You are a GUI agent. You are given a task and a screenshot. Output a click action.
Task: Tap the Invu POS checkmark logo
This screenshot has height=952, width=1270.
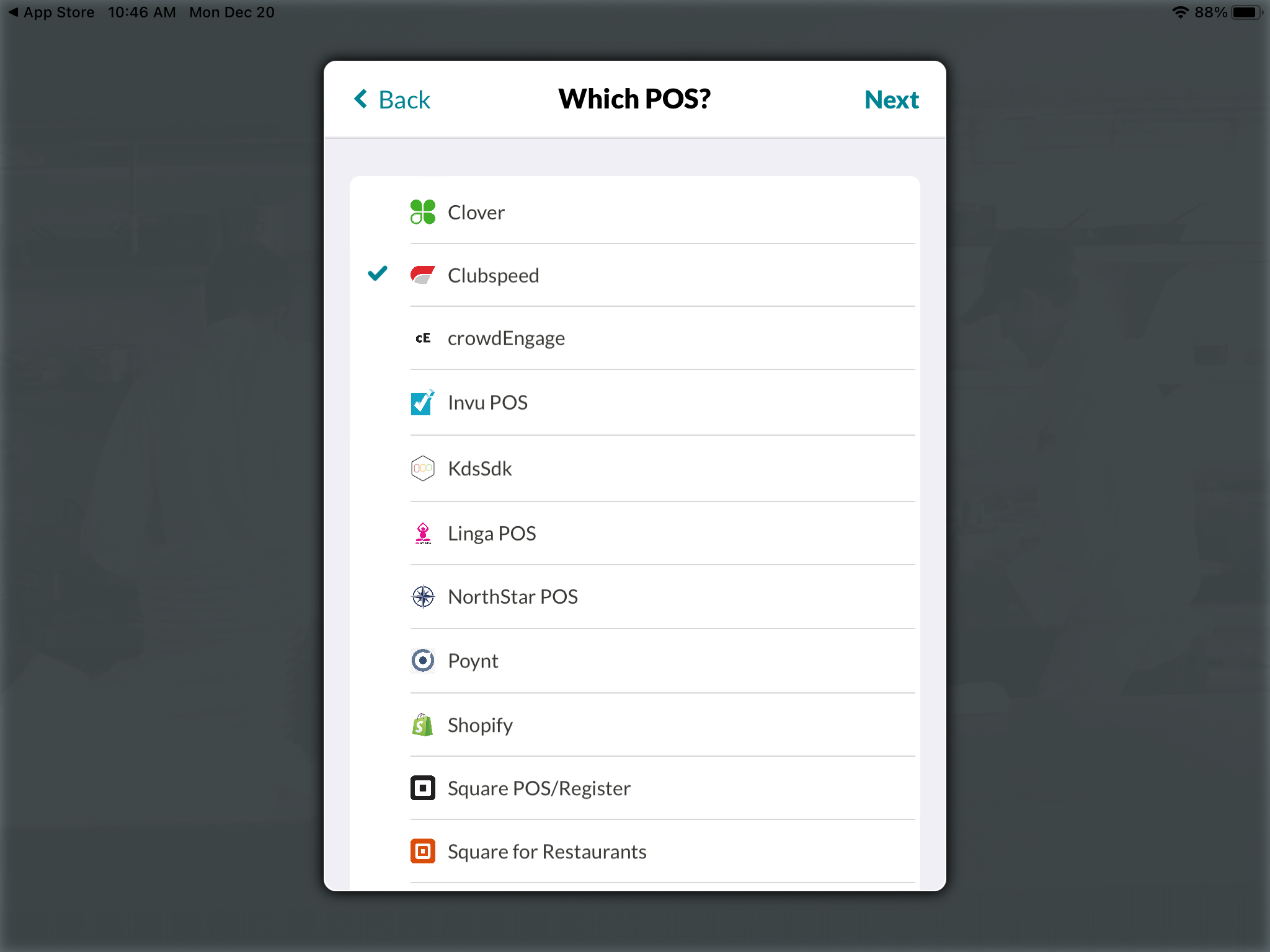click(423, 402)
